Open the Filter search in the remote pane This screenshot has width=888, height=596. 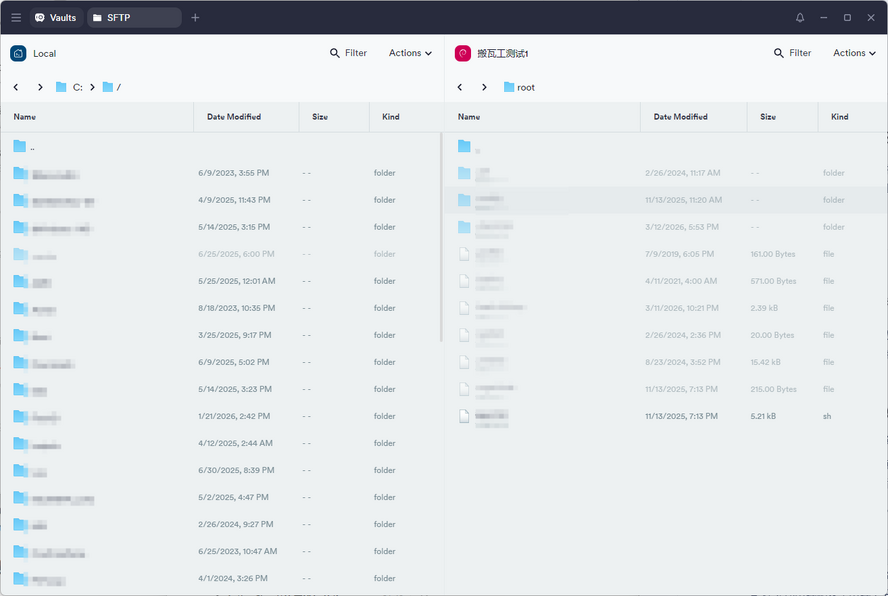(x=792, y=53)
